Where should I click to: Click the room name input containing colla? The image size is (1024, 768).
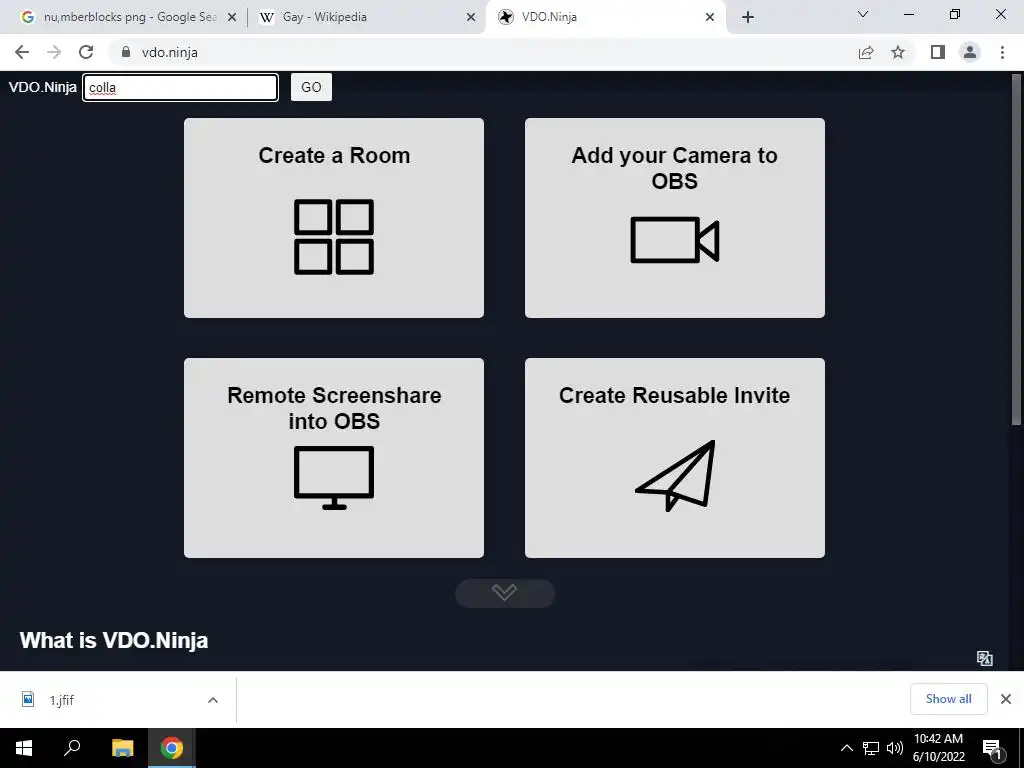point(180,88)
